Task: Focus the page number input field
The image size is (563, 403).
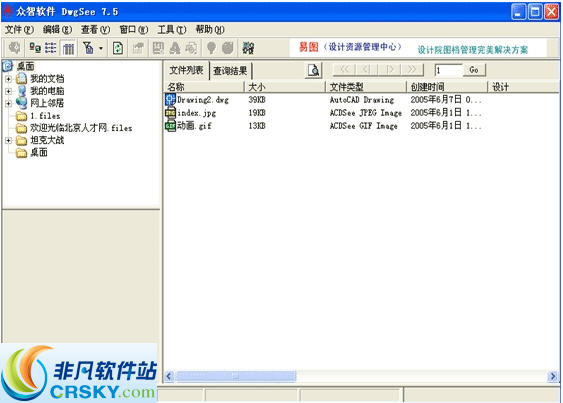Action: 448,70
